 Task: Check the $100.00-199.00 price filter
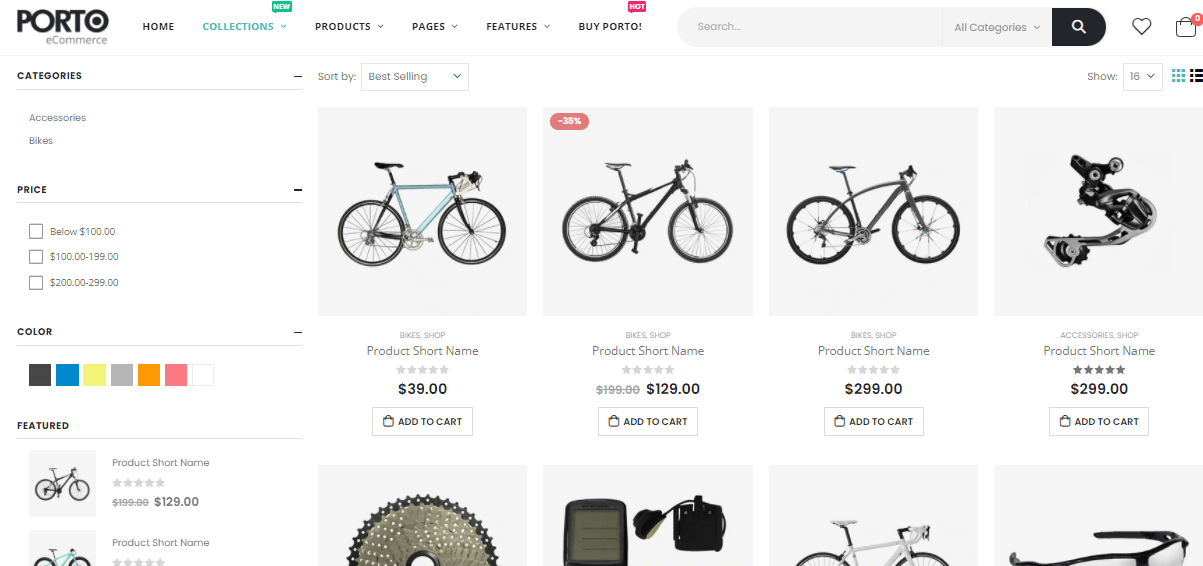36,257
